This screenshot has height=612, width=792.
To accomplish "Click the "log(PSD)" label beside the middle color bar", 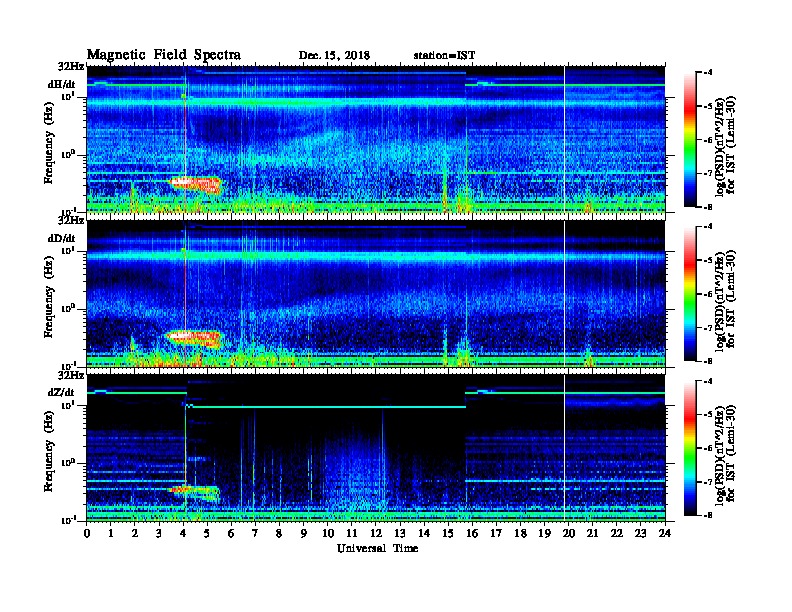I will tap(719, 329).
